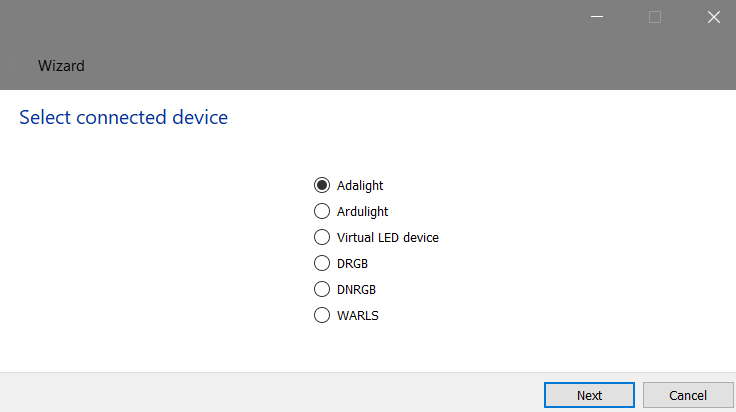Click the Ardulight label text

coord(362,211)
